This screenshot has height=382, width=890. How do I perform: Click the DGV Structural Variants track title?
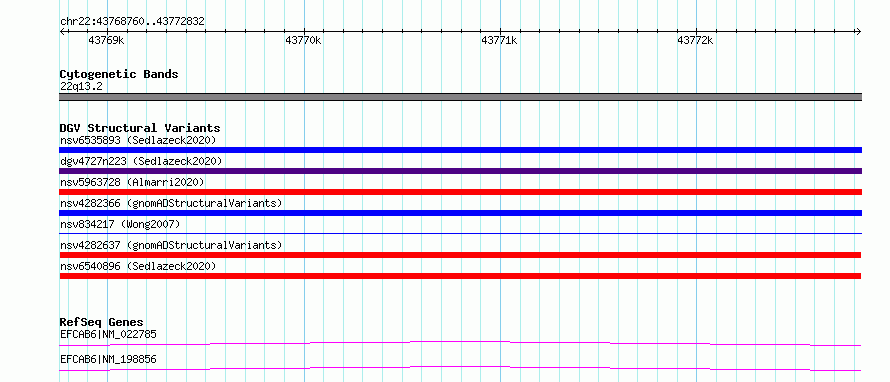click(x=140, y=128)
